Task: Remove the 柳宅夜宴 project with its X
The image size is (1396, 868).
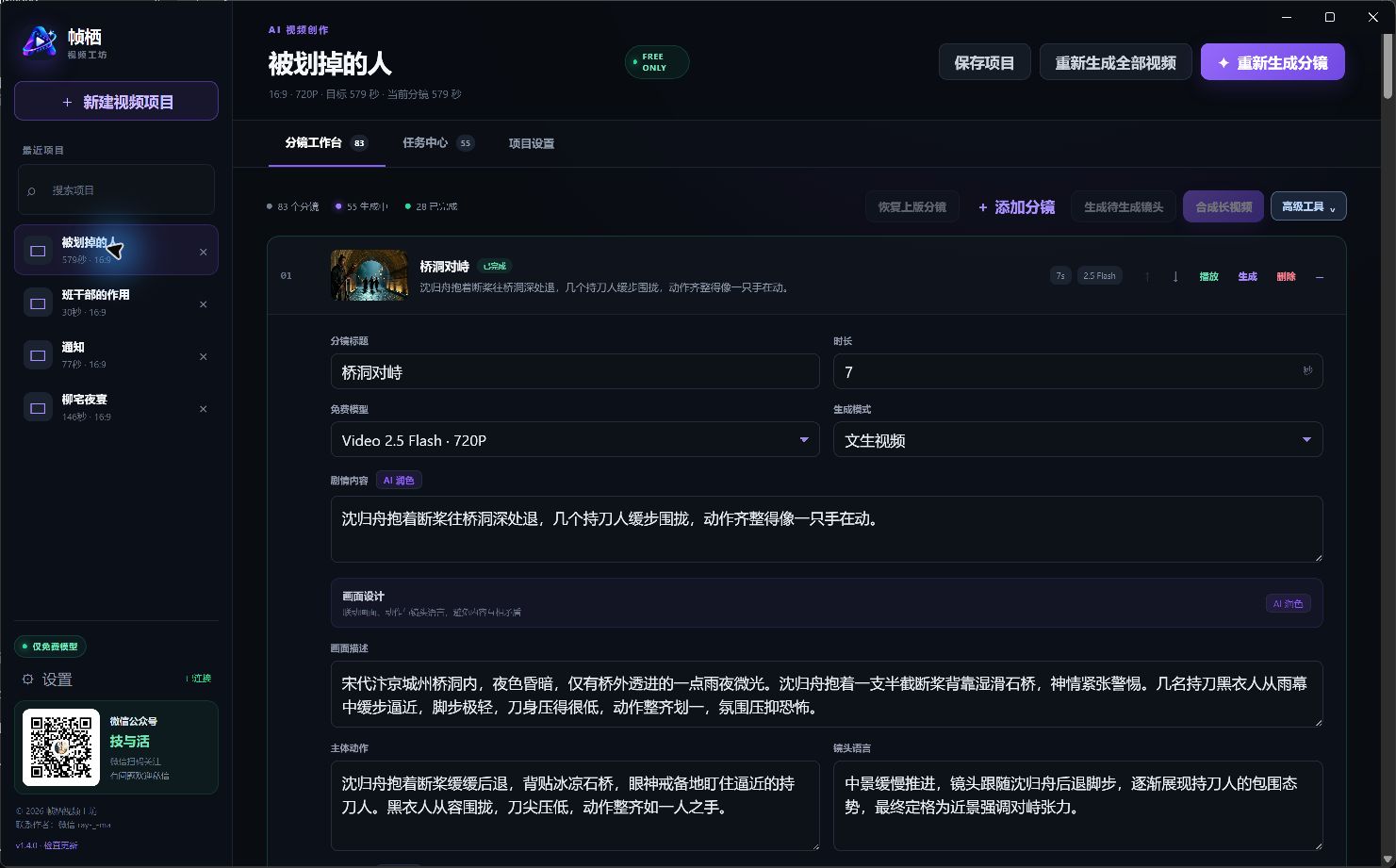Action: click(x=204, y=409)
